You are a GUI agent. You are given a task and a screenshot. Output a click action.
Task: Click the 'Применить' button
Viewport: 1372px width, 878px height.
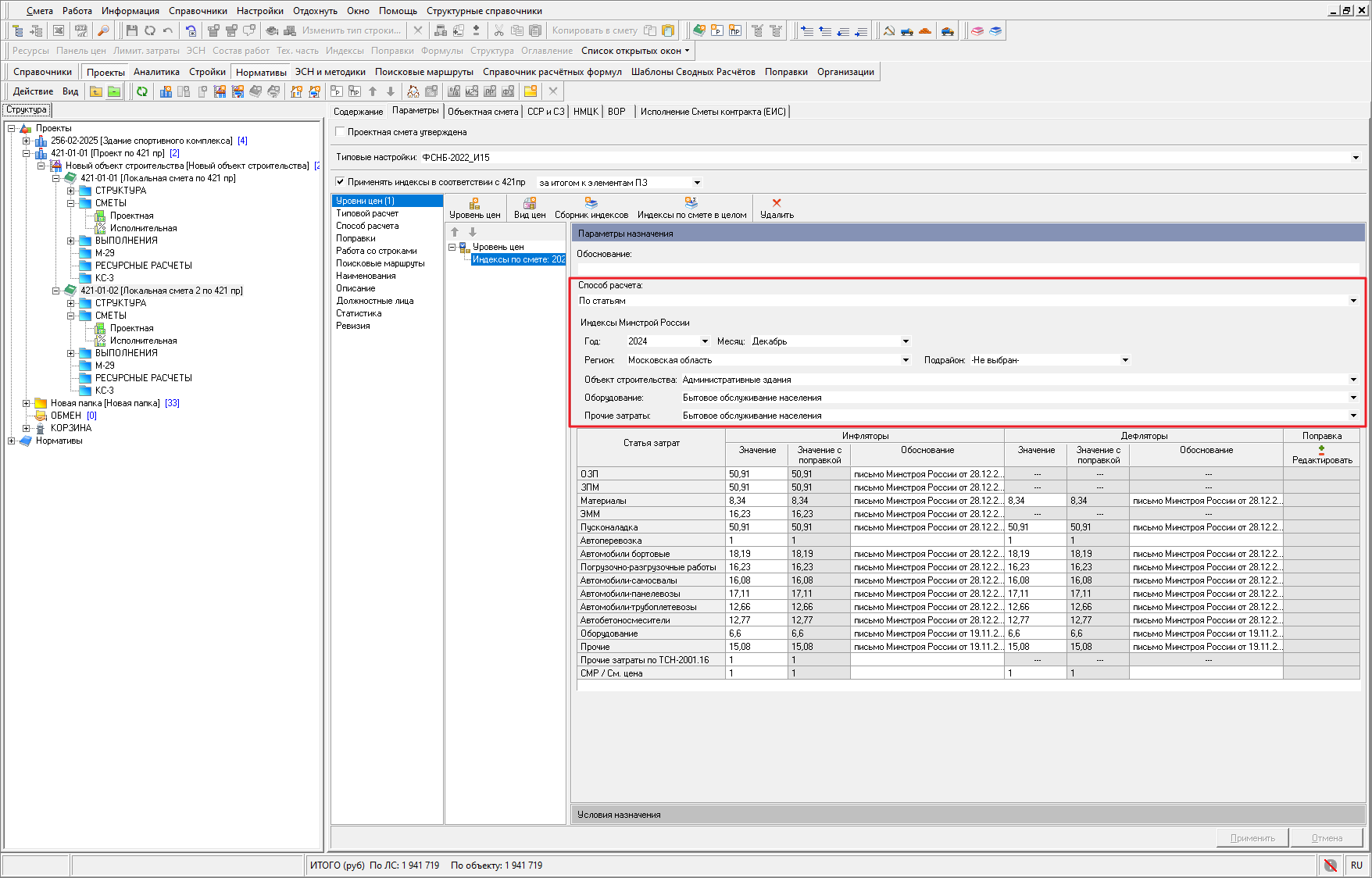click(1252, 838)
